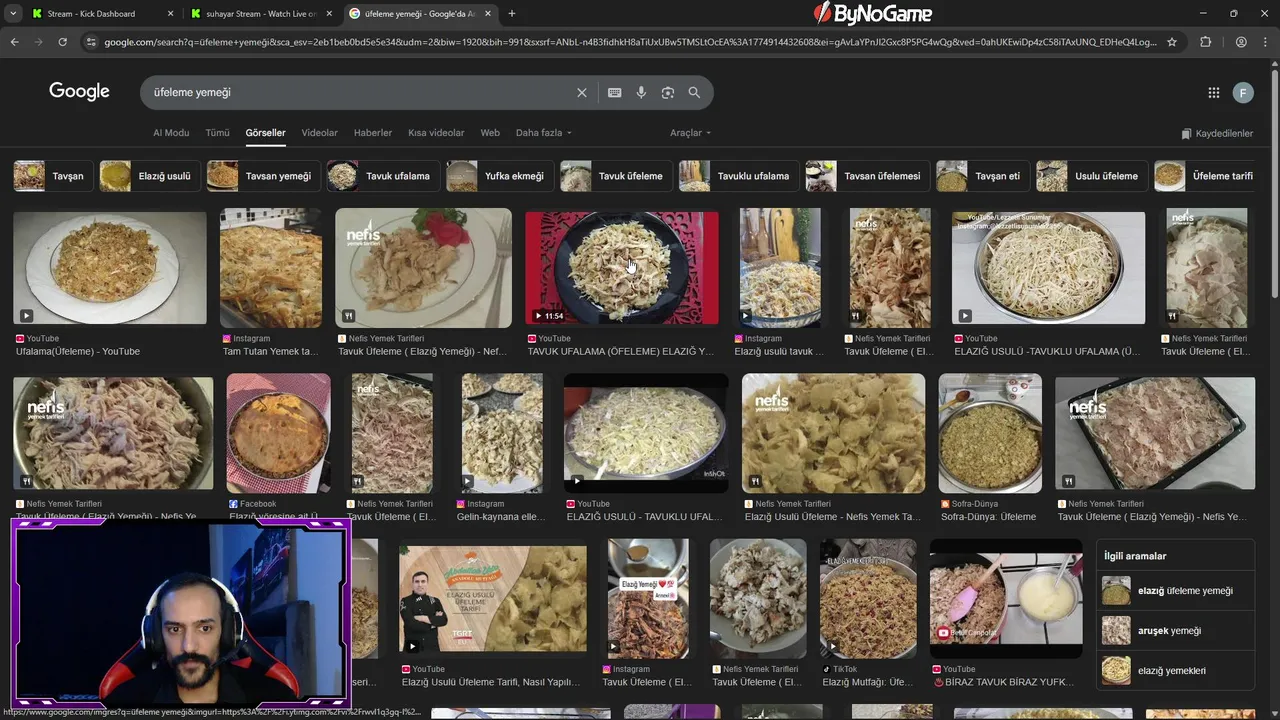Expand the Daha fazla dropdown
Screen dimensions: 1280x720
click(x=544, y=133)
